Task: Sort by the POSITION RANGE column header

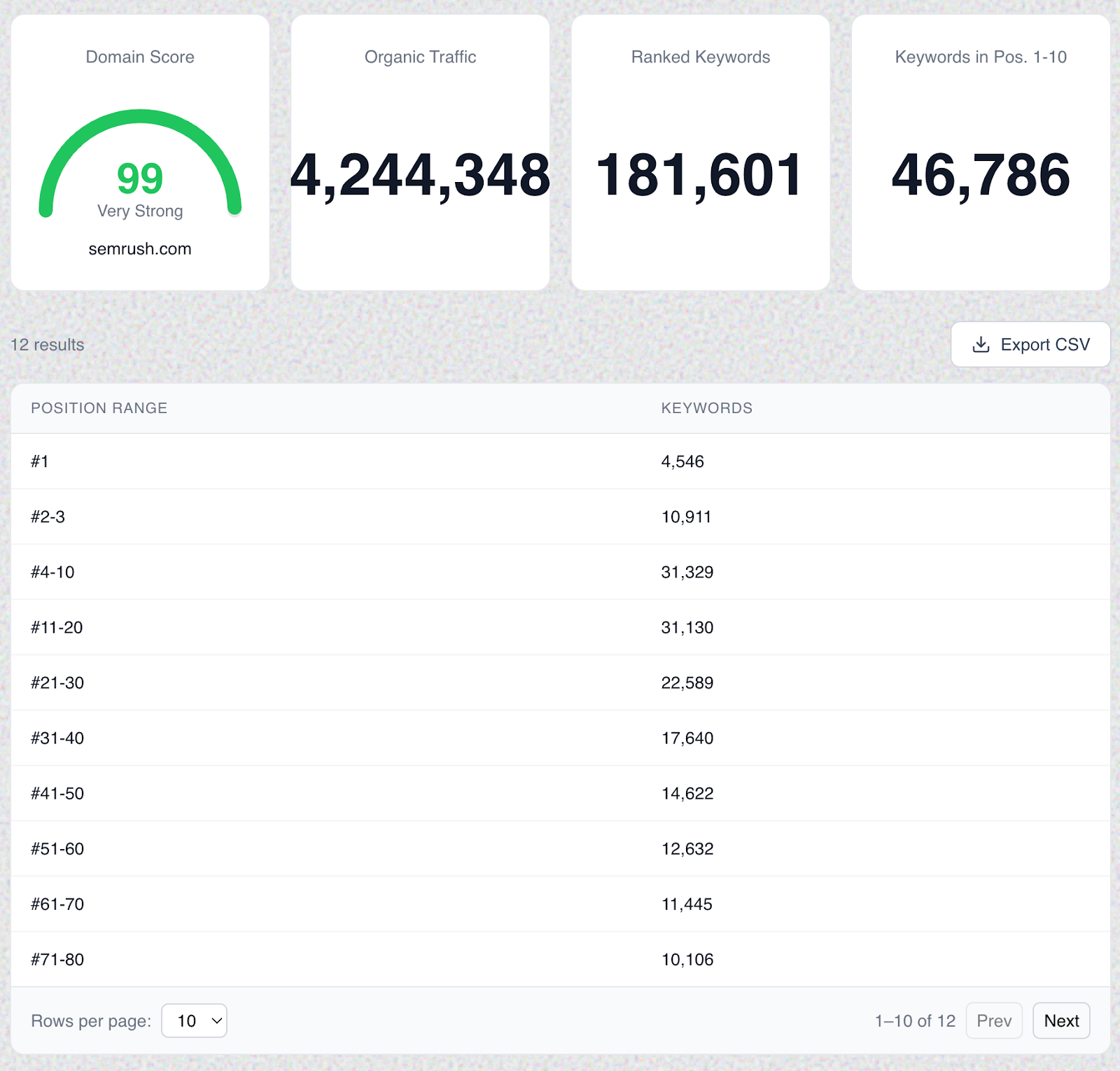Action: 99,408
